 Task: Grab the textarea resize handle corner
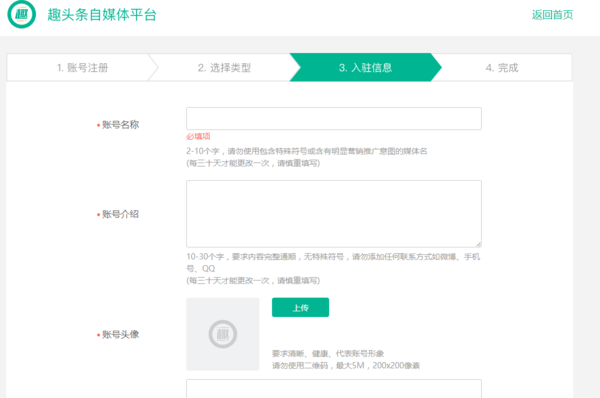click(479, 245)
